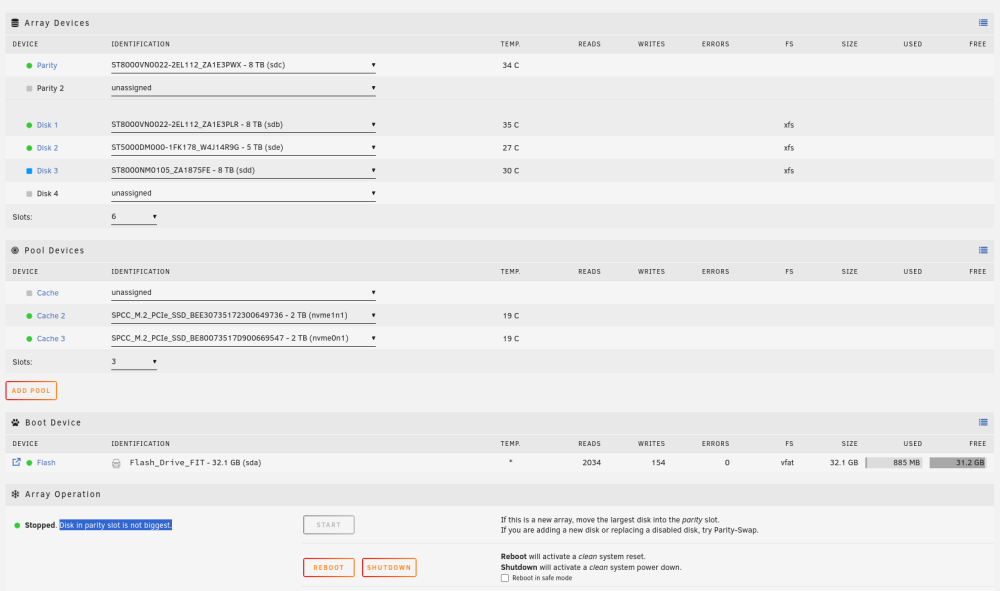
Task: Open the Flash boot device link
Action: click(46, 463)
